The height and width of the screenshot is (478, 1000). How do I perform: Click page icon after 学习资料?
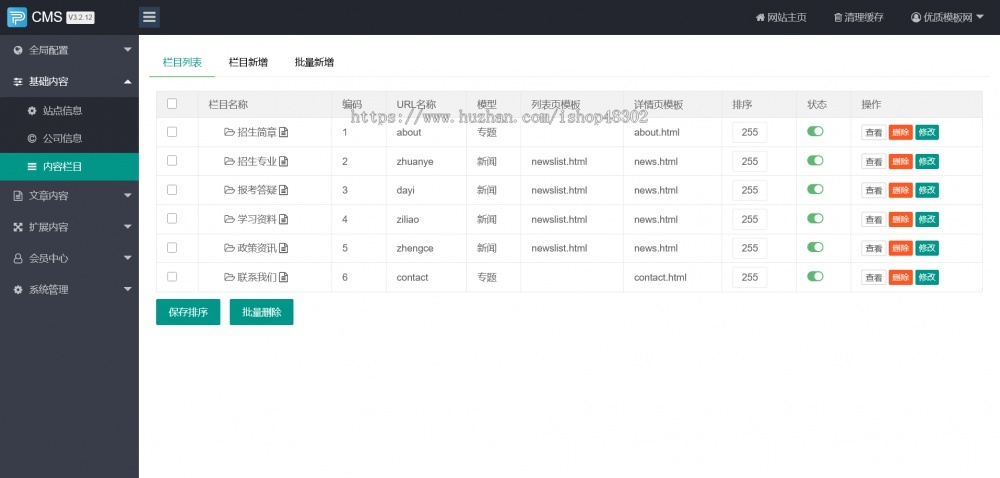point(284,219)
